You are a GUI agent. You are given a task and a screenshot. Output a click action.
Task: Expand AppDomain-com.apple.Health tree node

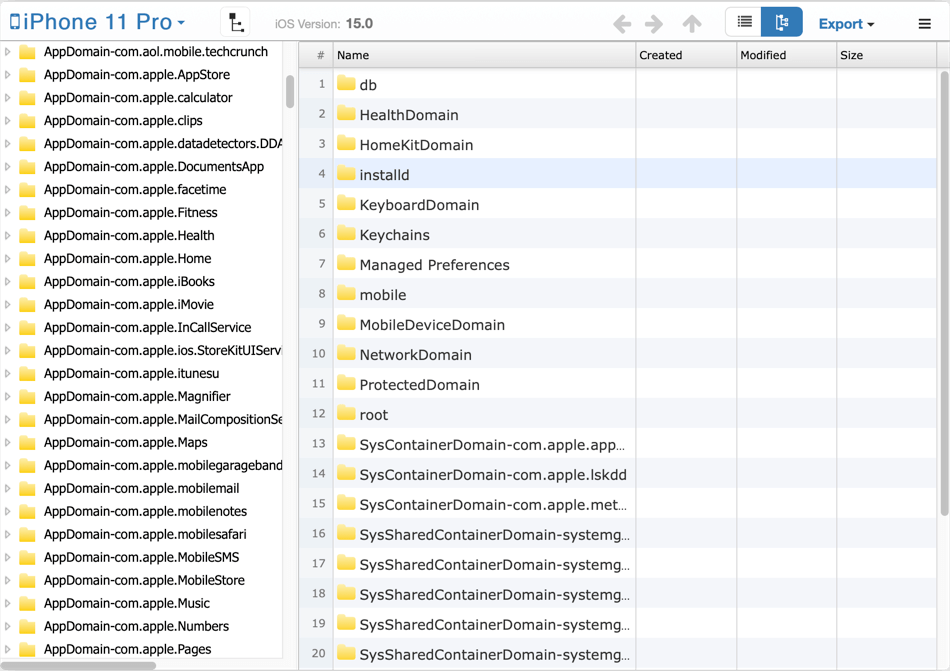pos(7,236)
